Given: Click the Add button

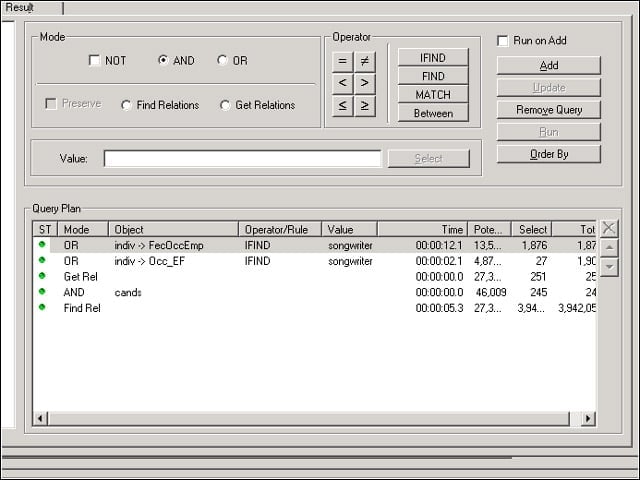Looking at the screenshot, I should point(549,65).
